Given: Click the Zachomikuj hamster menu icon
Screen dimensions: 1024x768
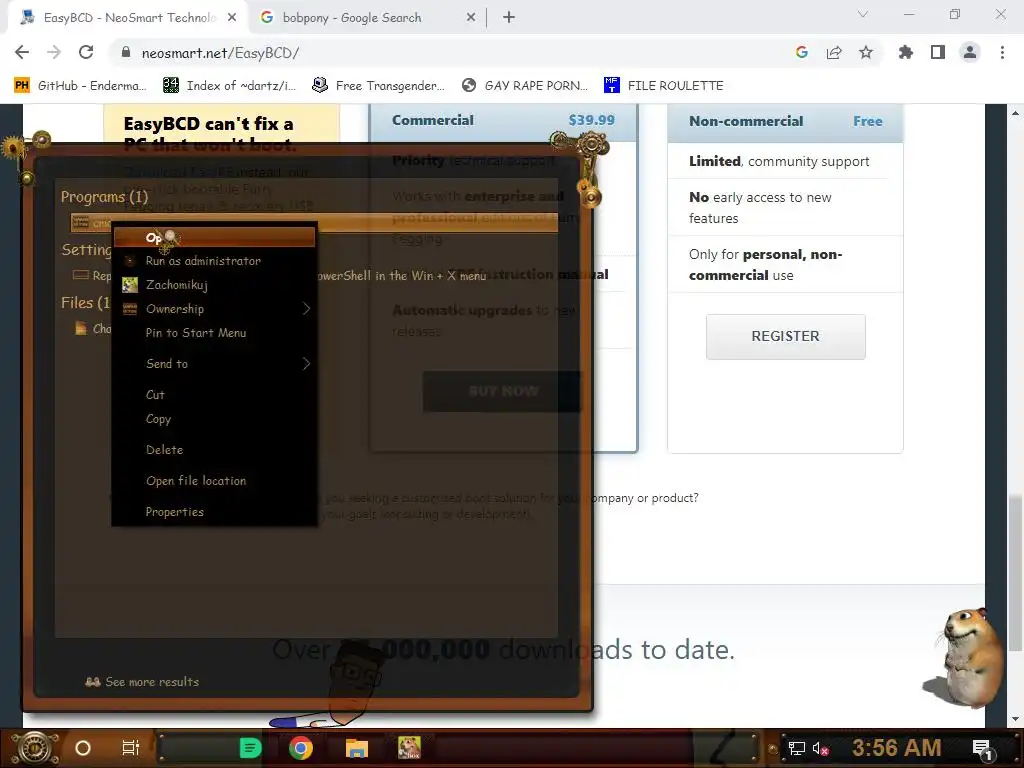Looking at the screenshot, I should pos(130,285).
